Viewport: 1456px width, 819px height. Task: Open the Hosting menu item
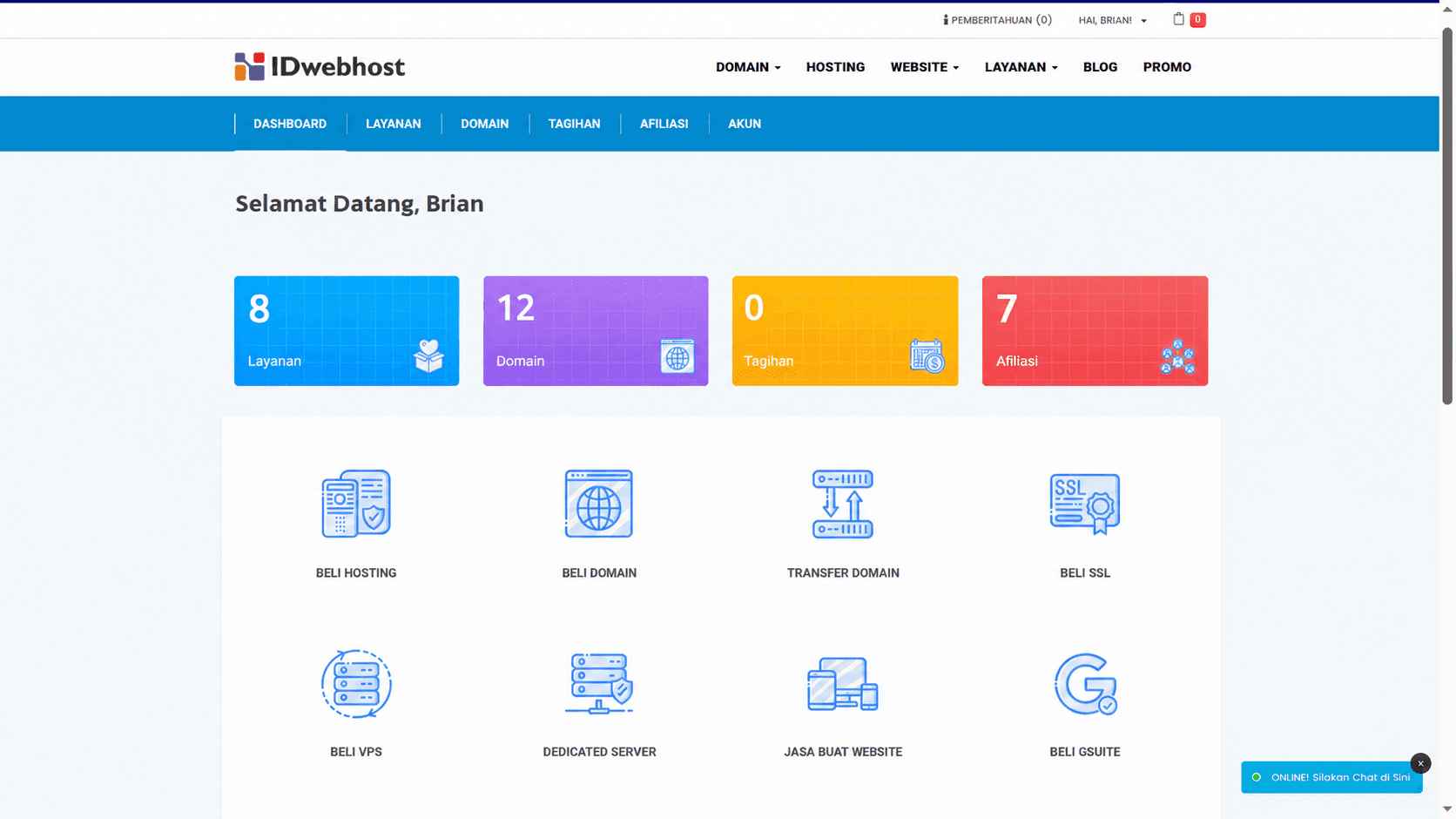835,67
